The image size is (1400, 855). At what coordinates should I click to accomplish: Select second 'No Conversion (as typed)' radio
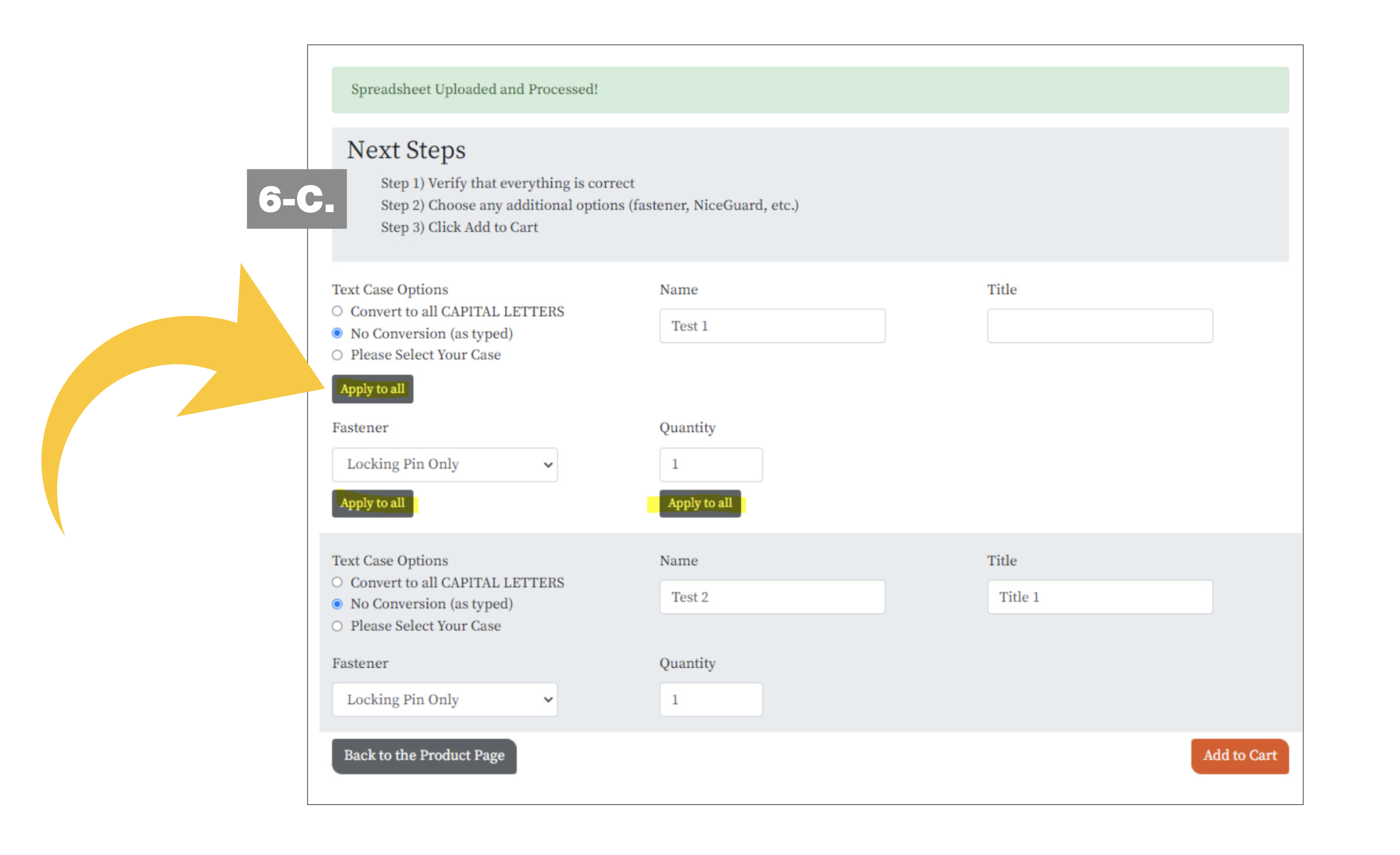coord(337,604)
